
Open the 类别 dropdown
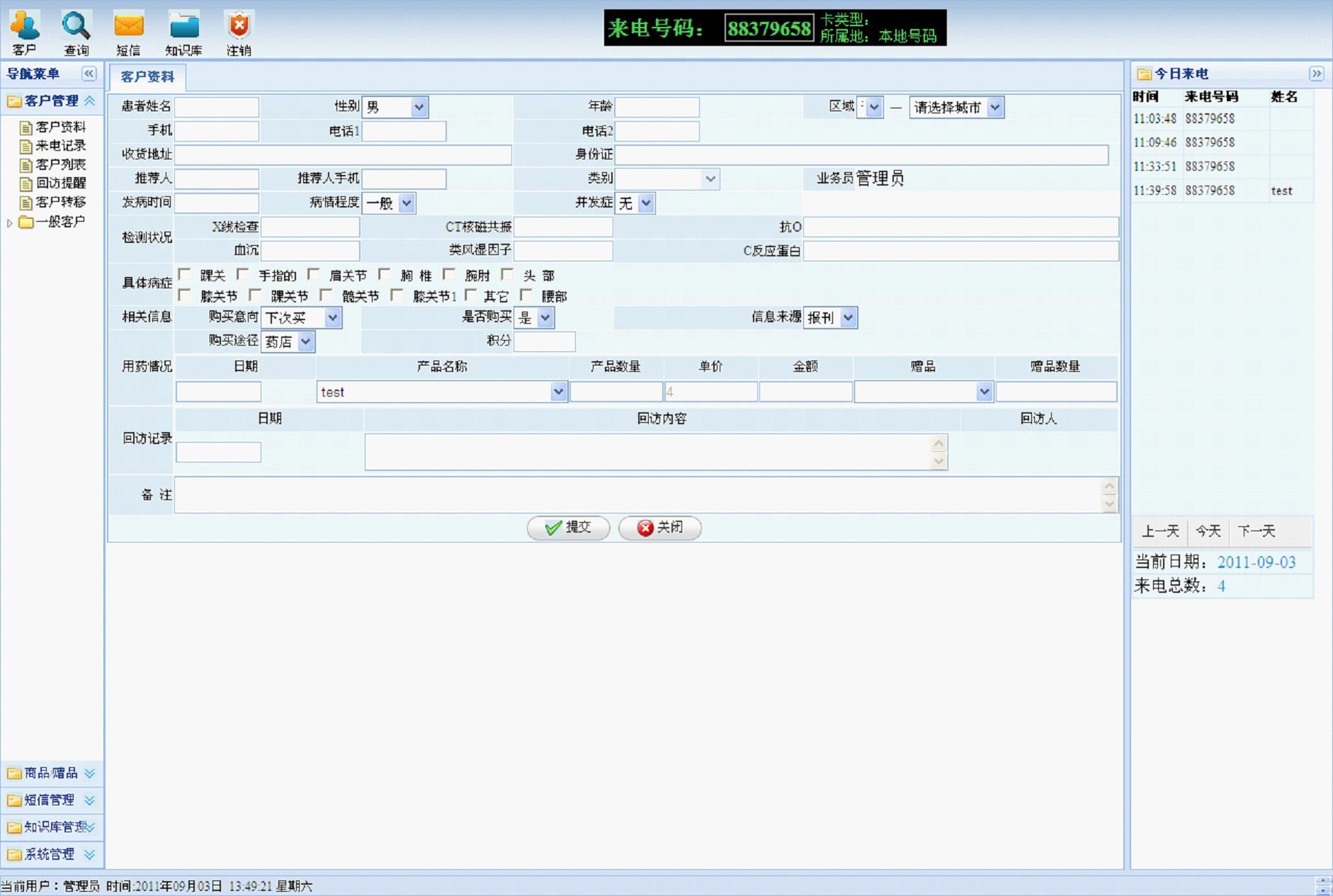tap(667, 179)
